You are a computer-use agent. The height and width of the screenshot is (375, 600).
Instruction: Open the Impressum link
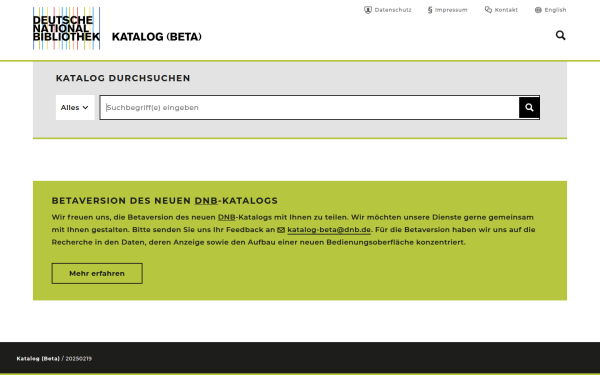click(447, 10)
